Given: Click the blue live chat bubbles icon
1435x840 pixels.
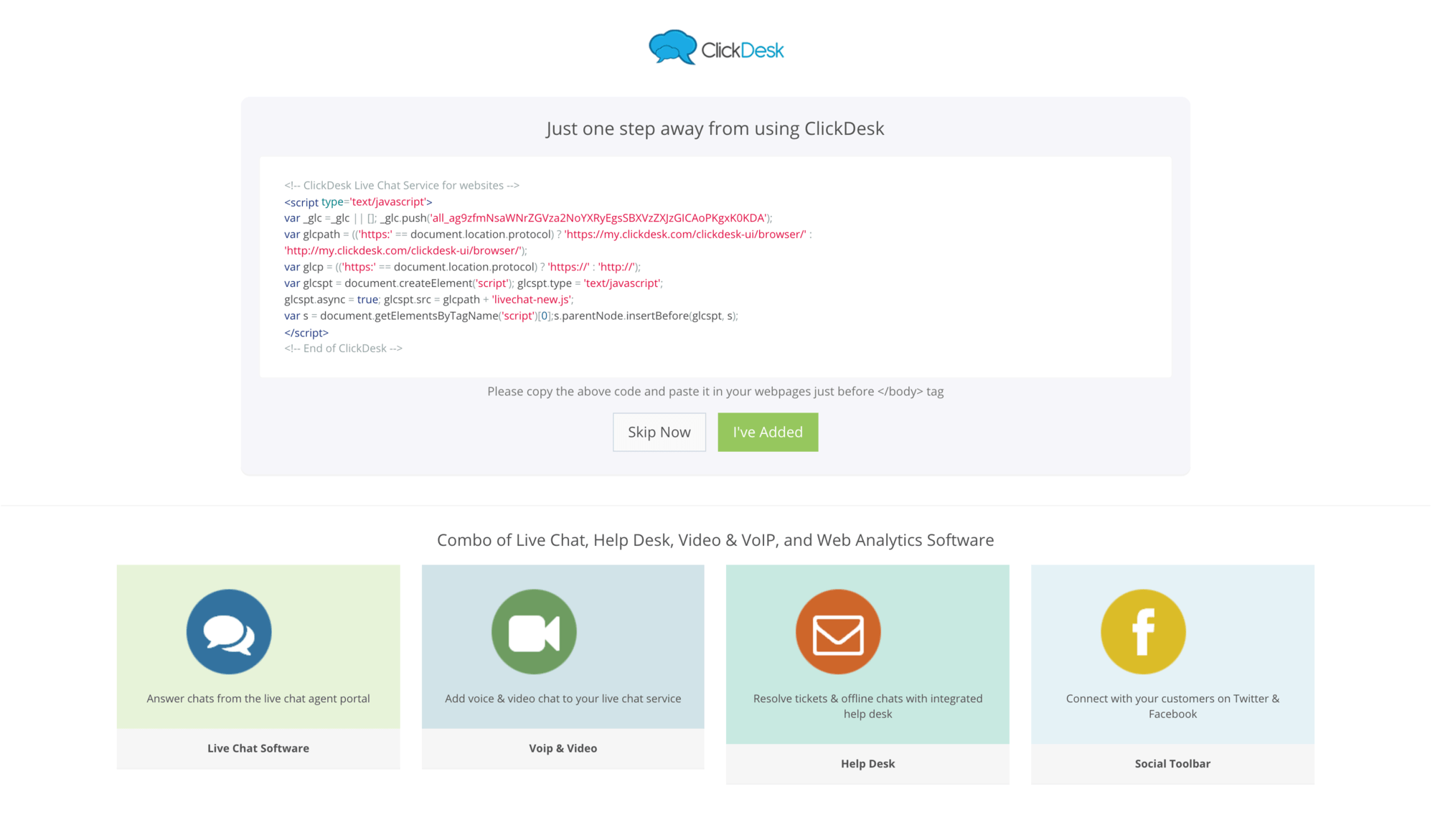Looking at the screenshot, I should (x=229, y=632).
